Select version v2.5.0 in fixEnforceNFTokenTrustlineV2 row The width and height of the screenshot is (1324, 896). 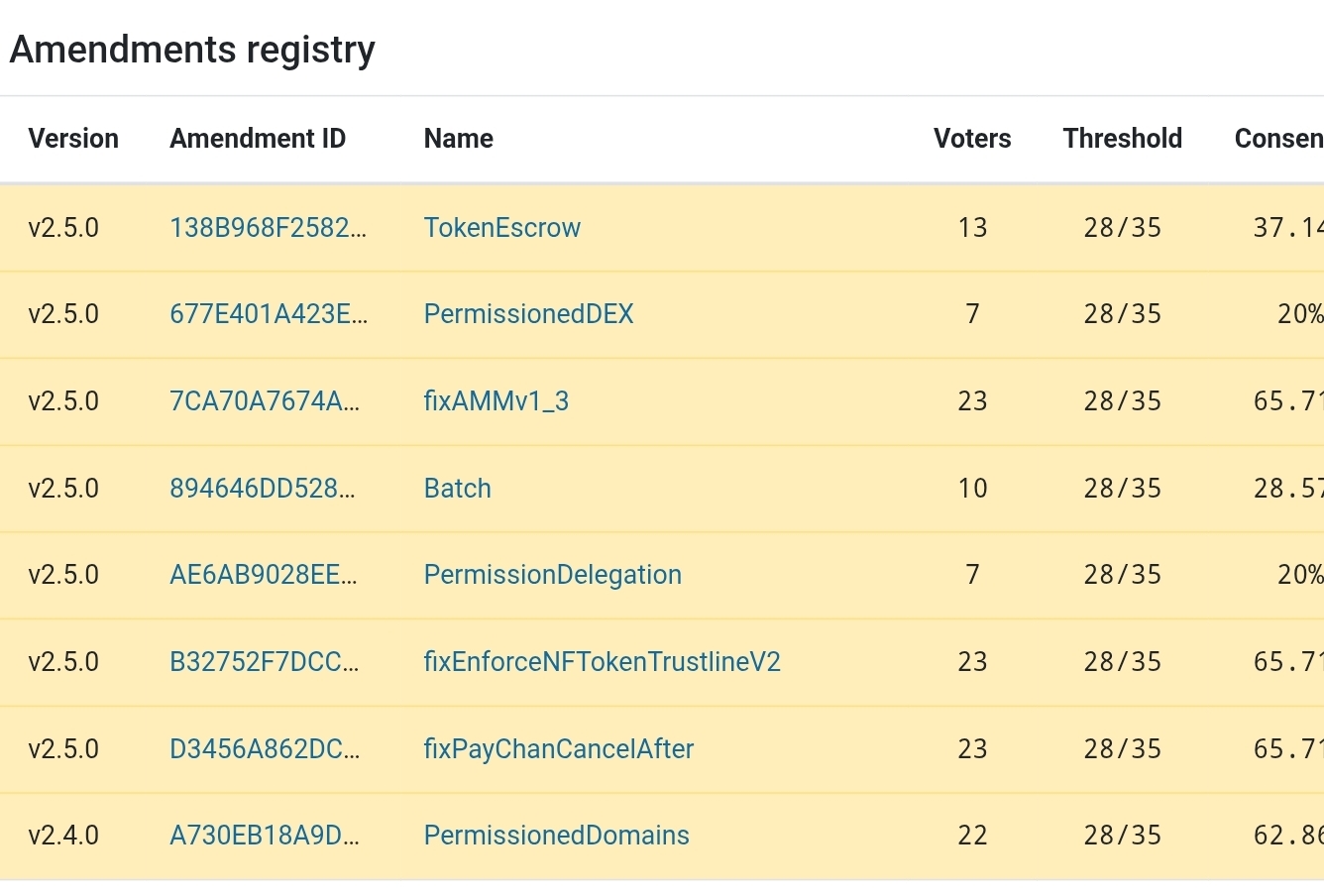pyautogui.click(x=63, y=662)
